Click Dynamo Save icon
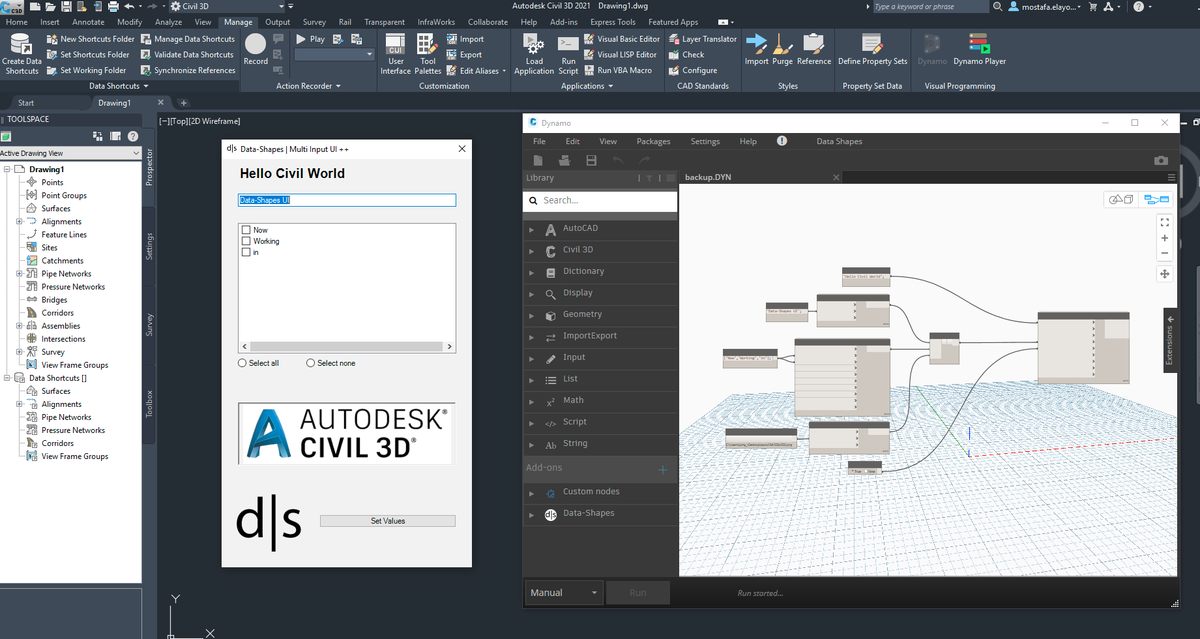The height and width of the screenshot is (639, 1200). 591,160
